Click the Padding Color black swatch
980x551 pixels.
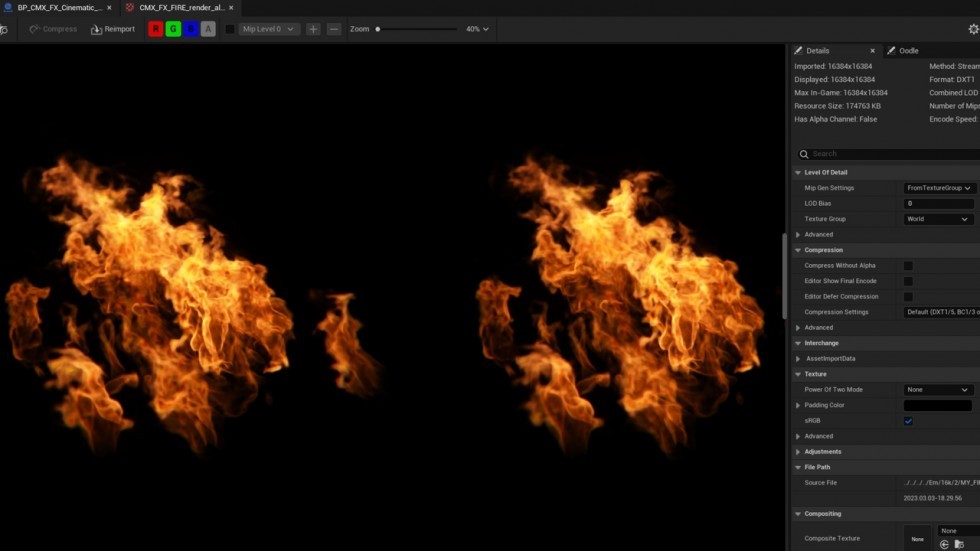(x=937, y=406)
